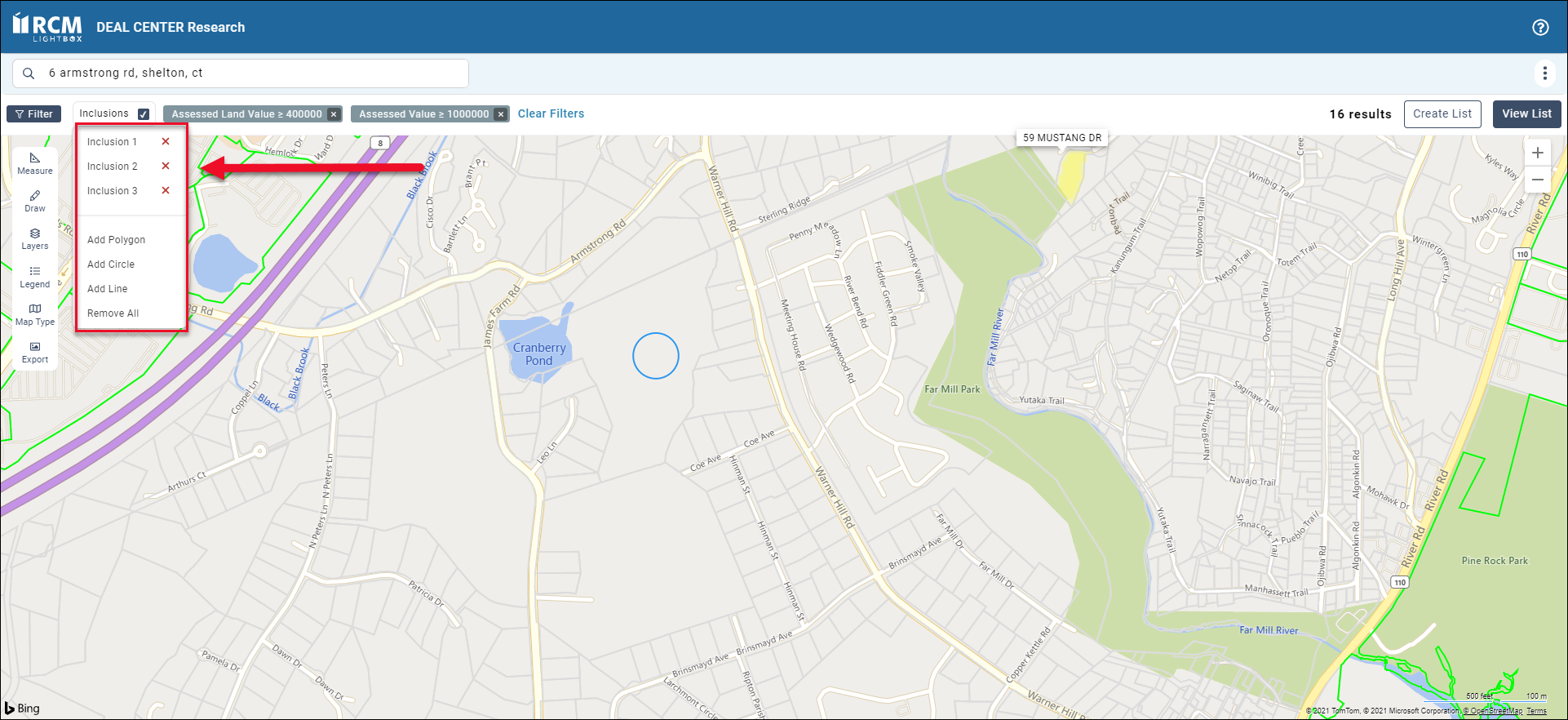Remove Assessed Land Value filter chip
Viewport: 1568px width, 720px height.
[334, 114]
